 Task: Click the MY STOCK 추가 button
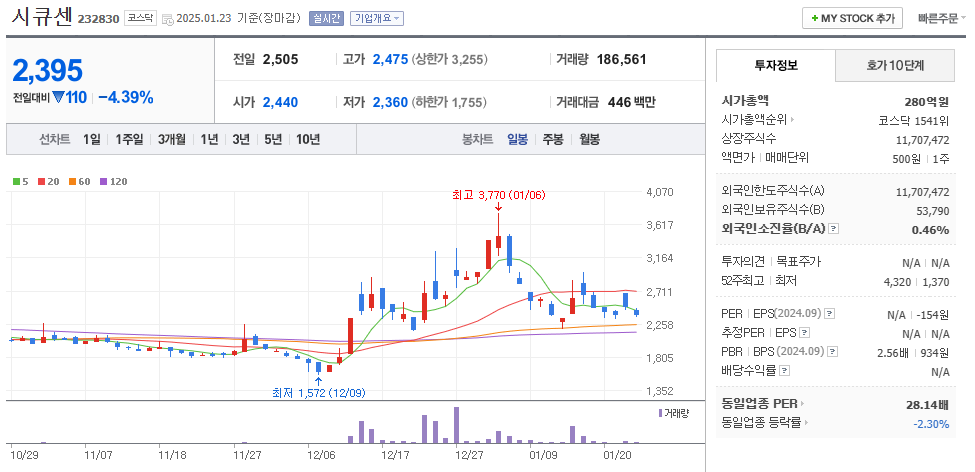point(852,18)
